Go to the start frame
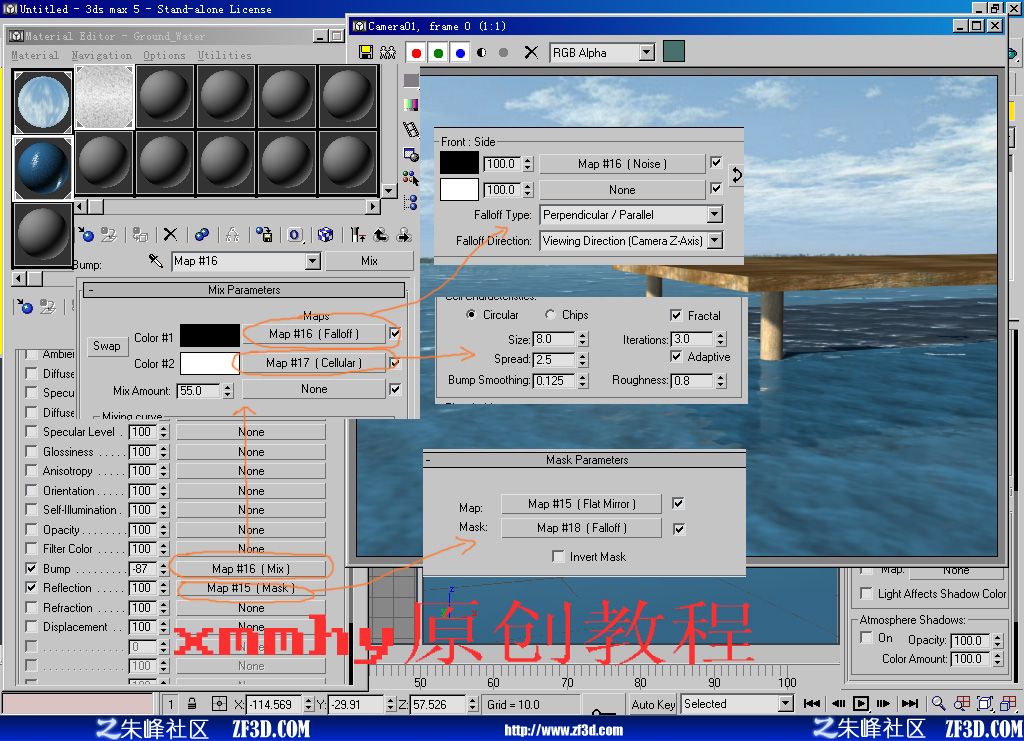This screenshot has height=741, width=1024. click(x=812, y=703)
